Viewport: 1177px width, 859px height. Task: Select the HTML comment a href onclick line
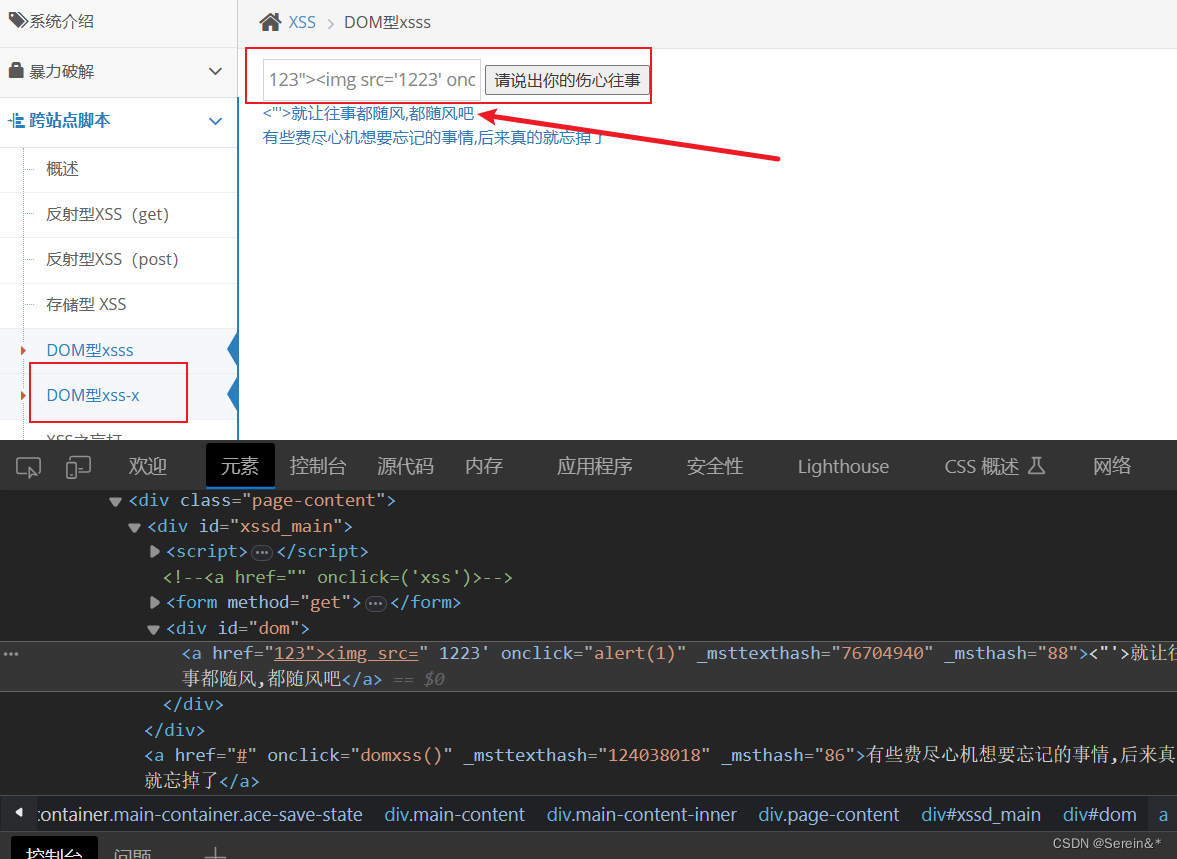[x=338, y=577]
